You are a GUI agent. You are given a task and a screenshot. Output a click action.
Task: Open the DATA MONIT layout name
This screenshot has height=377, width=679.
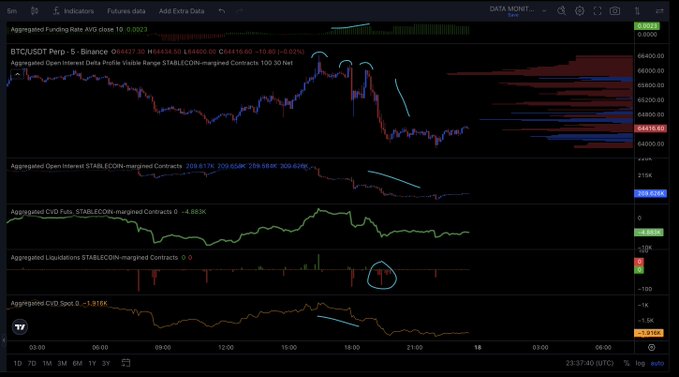point(511,9)
